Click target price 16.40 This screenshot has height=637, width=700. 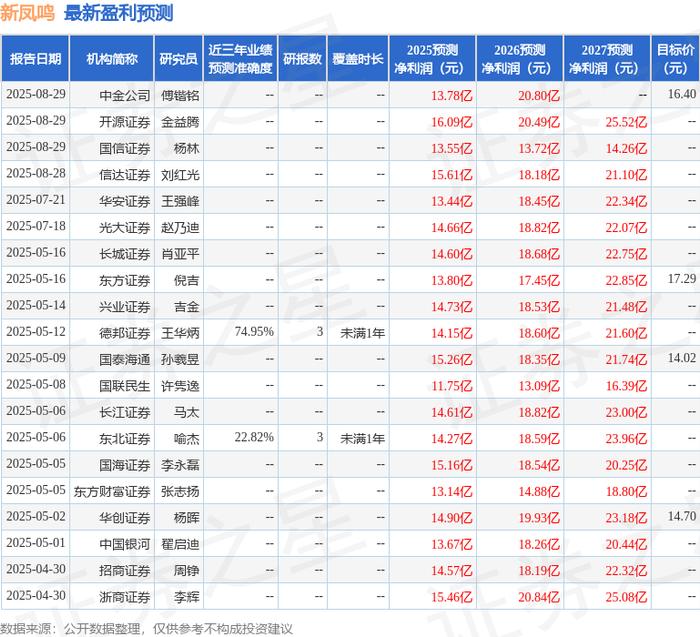(682, 94)
